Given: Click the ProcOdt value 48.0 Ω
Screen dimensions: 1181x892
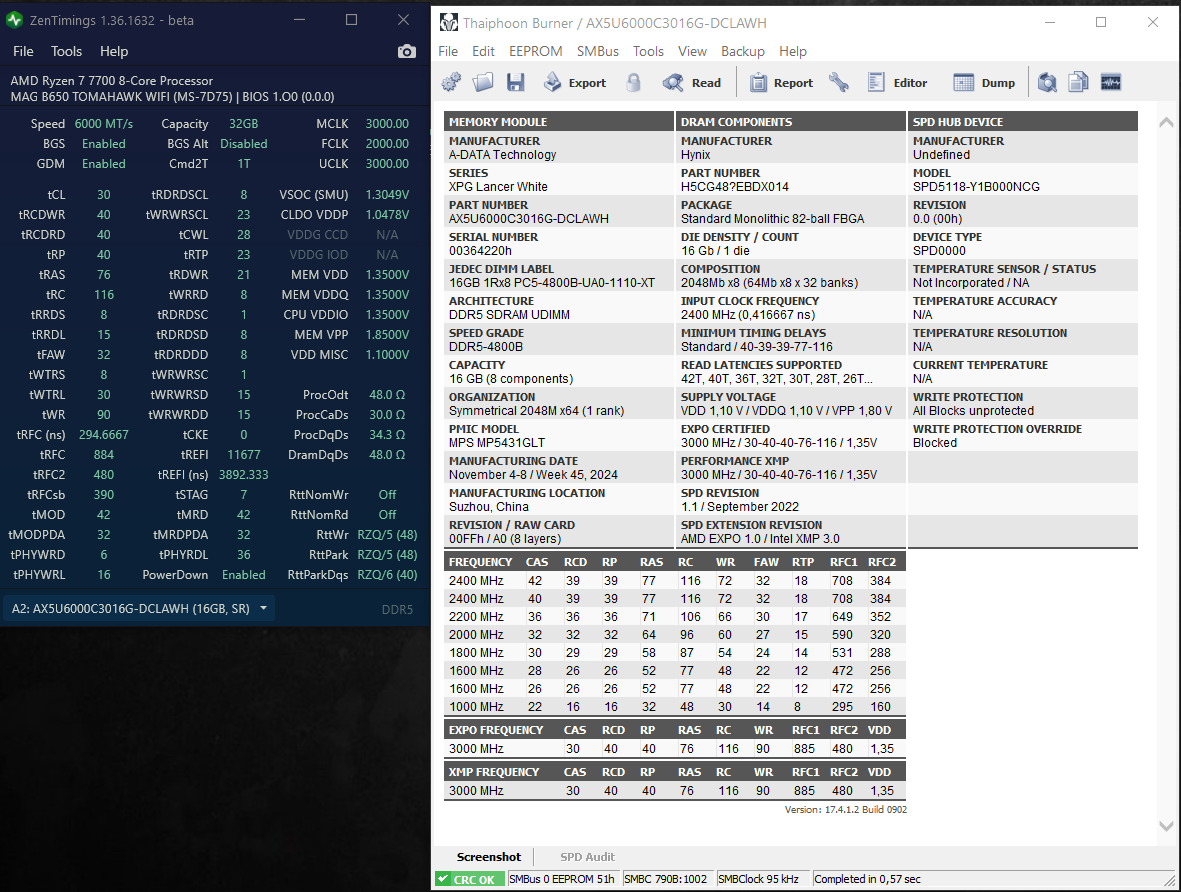Looking at the screenshot, I should [387, 395].
